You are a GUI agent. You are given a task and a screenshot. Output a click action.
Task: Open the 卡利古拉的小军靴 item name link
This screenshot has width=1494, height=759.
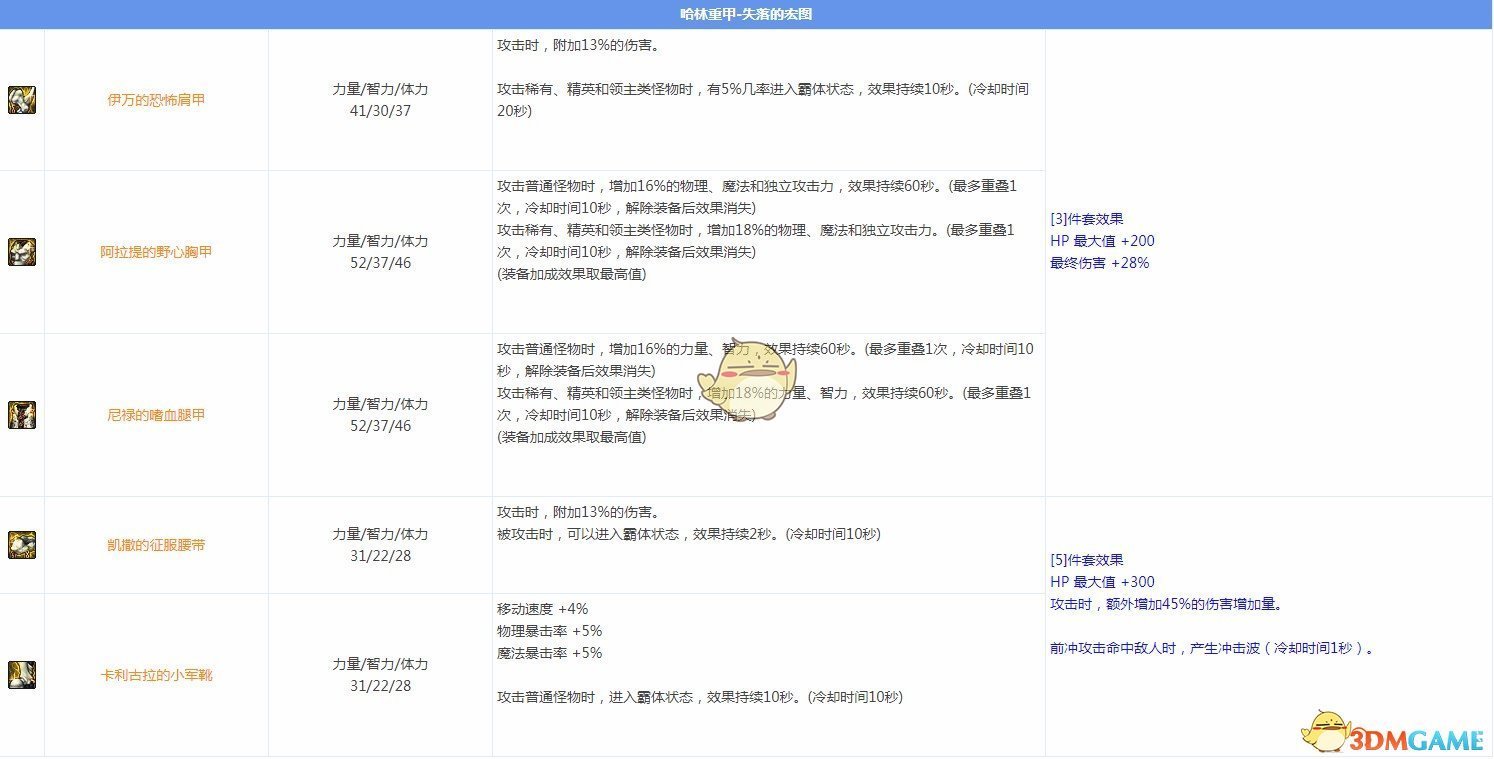[x=156, y=675]
